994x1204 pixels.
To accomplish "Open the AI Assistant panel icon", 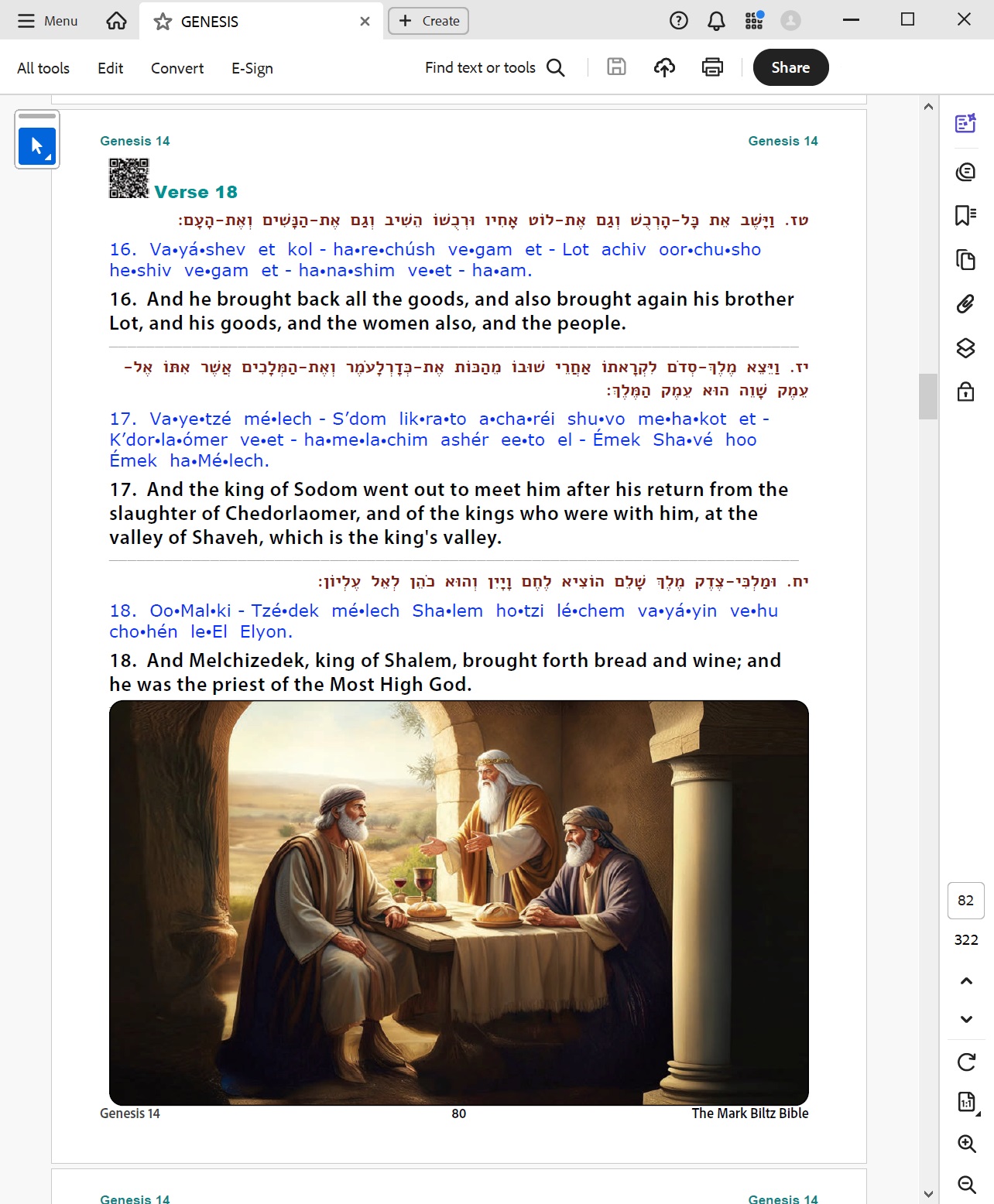I will tap(965, 124).
